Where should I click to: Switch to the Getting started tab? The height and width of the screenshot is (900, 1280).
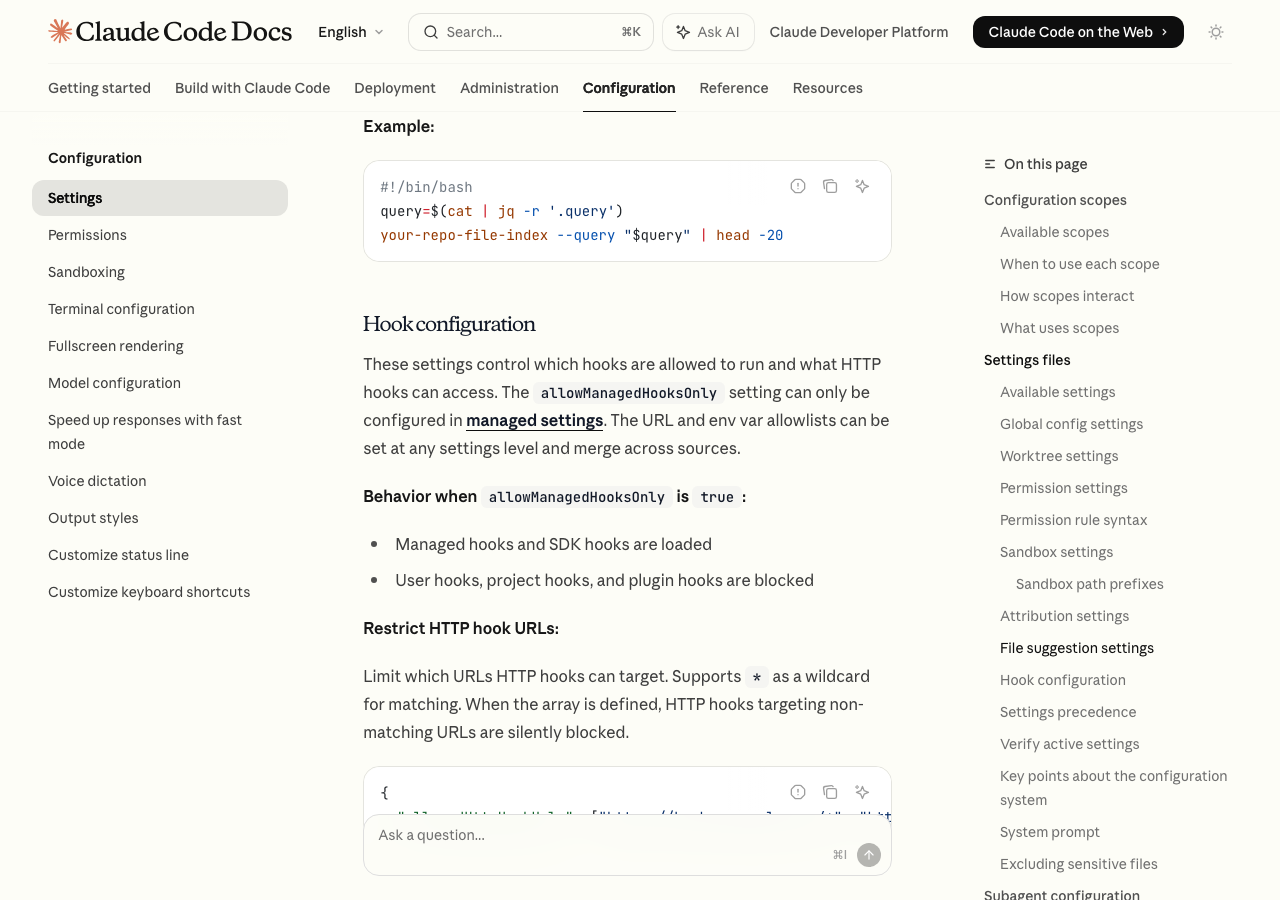(99, 88)
